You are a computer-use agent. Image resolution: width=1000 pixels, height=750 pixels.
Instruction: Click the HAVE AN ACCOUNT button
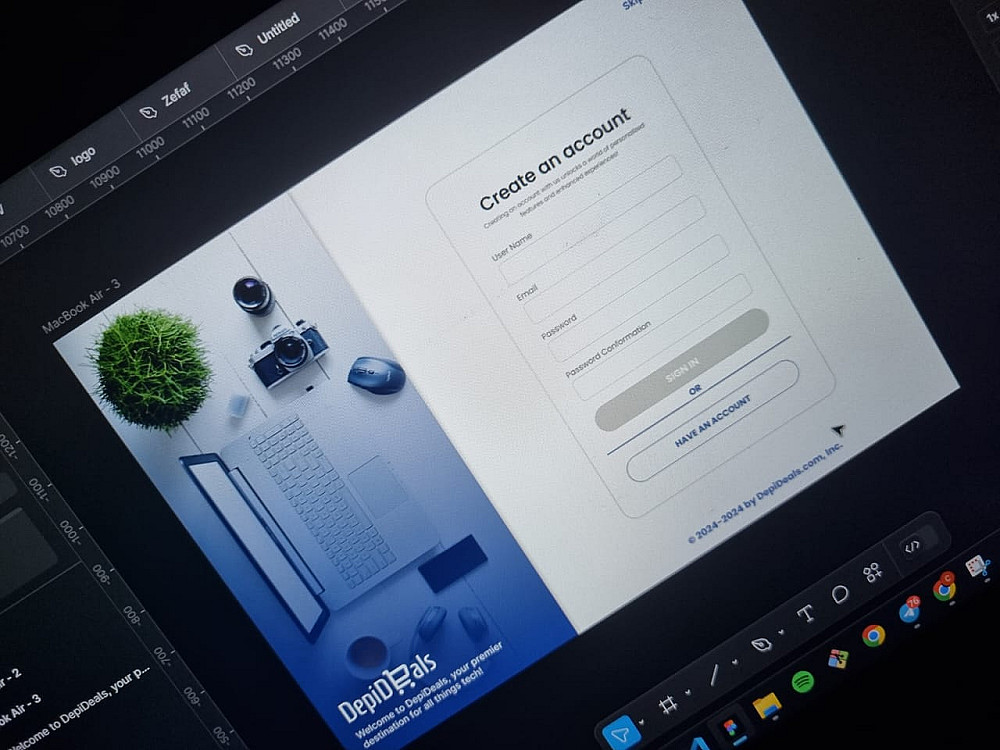tap(712, 421)
